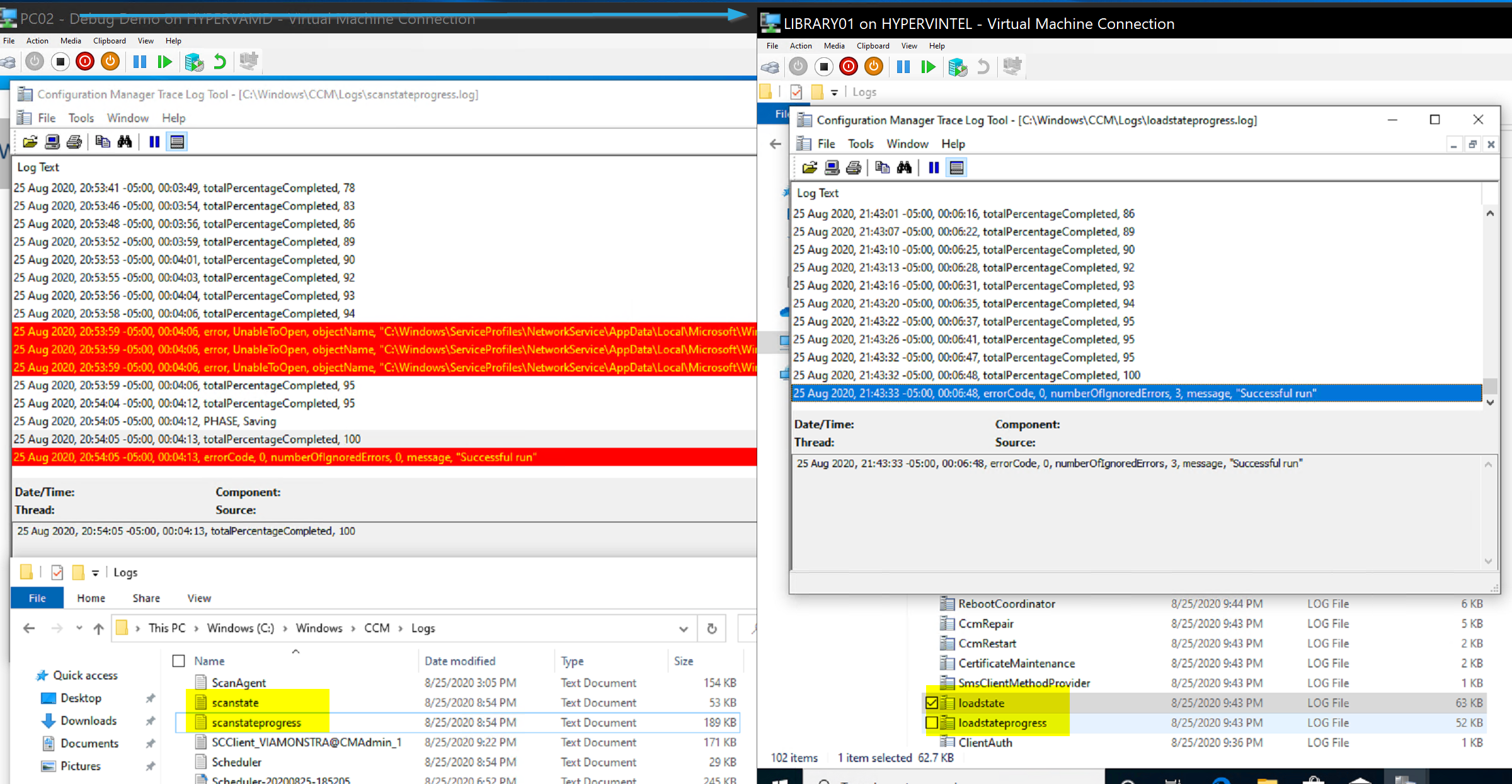Pause log monitoring in right CMTrace window
The image size is (1512, 784).
point(934,168)
